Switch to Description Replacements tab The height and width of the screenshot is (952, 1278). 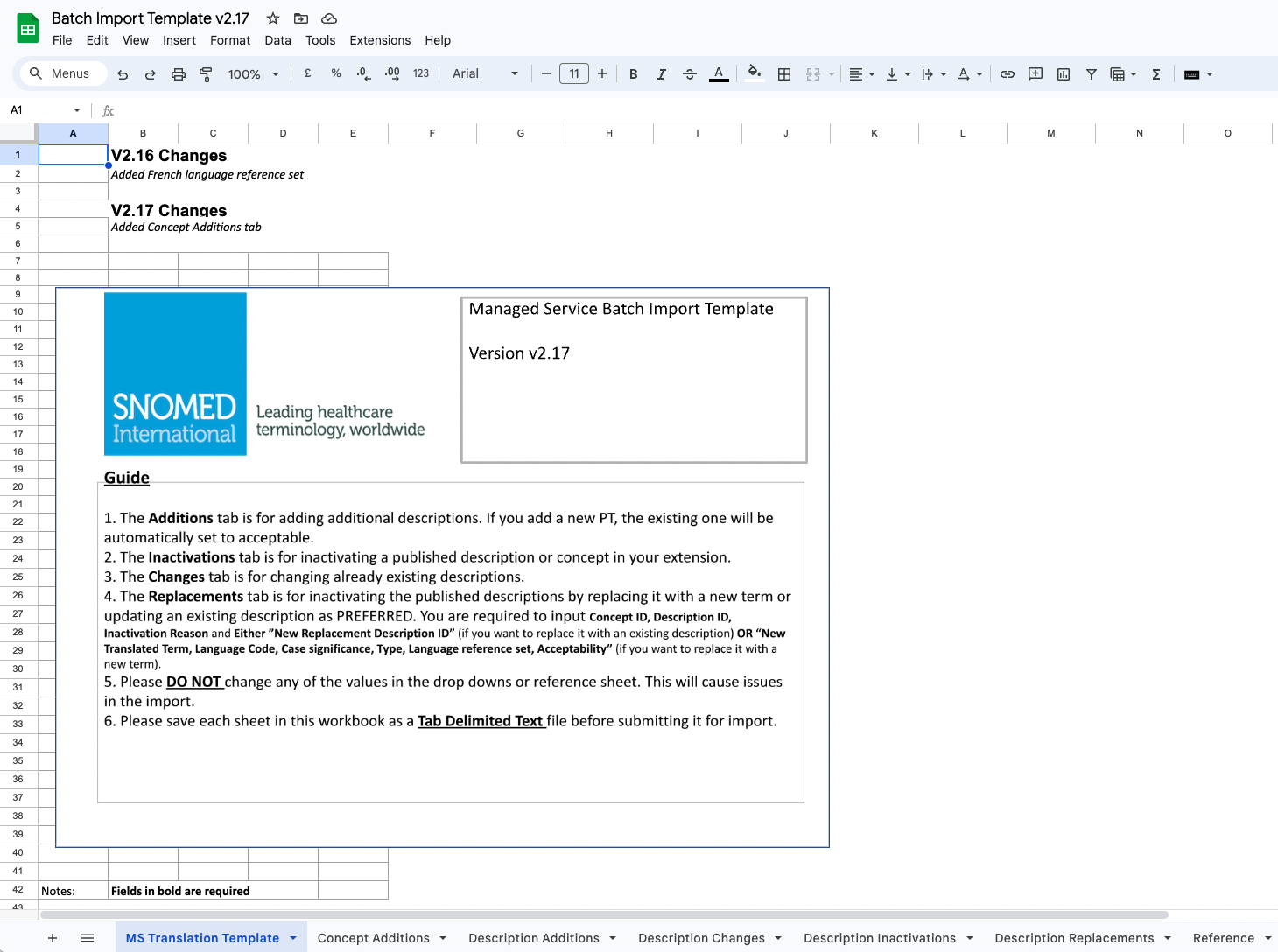pos(1074,938)
